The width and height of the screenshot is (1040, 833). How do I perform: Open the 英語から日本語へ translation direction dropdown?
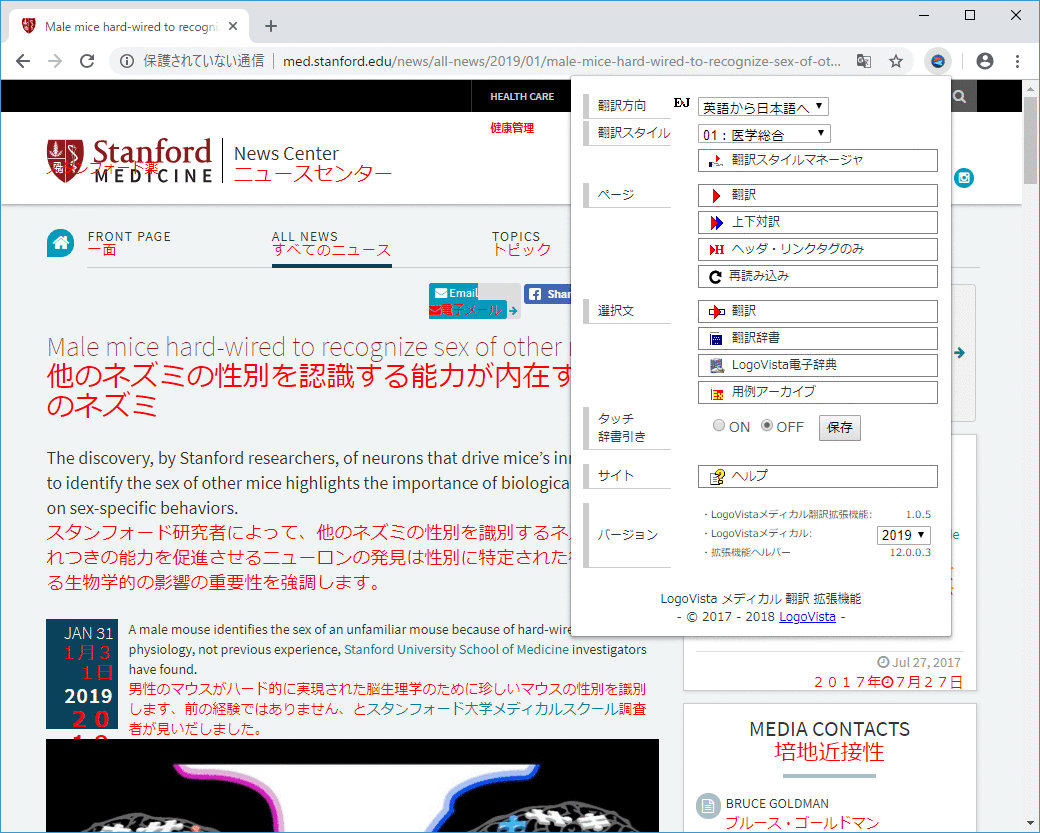[763, 107]
